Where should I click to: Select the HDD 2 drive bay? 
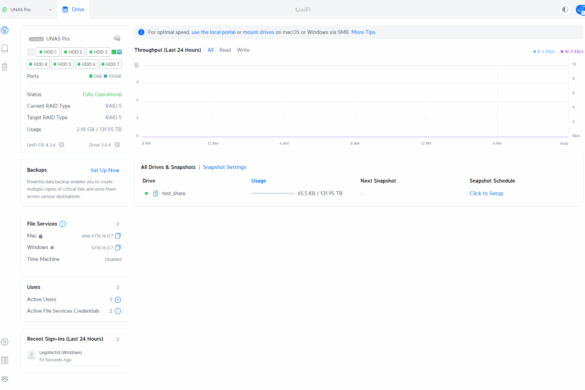pos(73,52)
